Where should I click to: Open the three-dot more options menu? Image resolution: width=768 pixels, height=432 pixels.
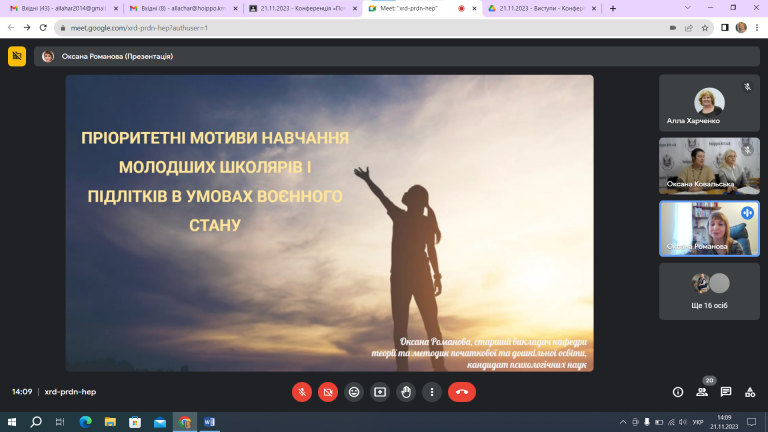tap(432, 392)
